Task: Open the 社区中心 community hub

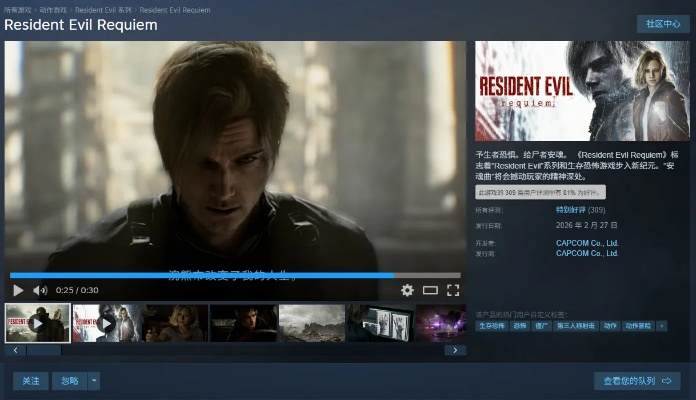Action: [x=663, y=24]
